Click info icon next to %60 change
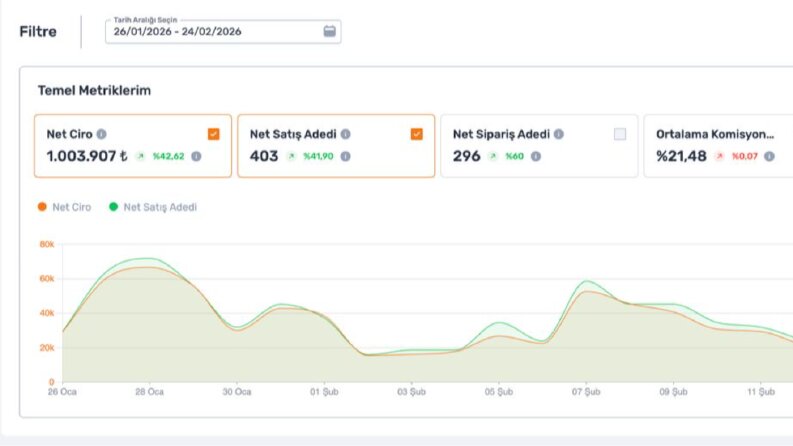Viewport: 793px width, 446px height. (x=536, y=156)
